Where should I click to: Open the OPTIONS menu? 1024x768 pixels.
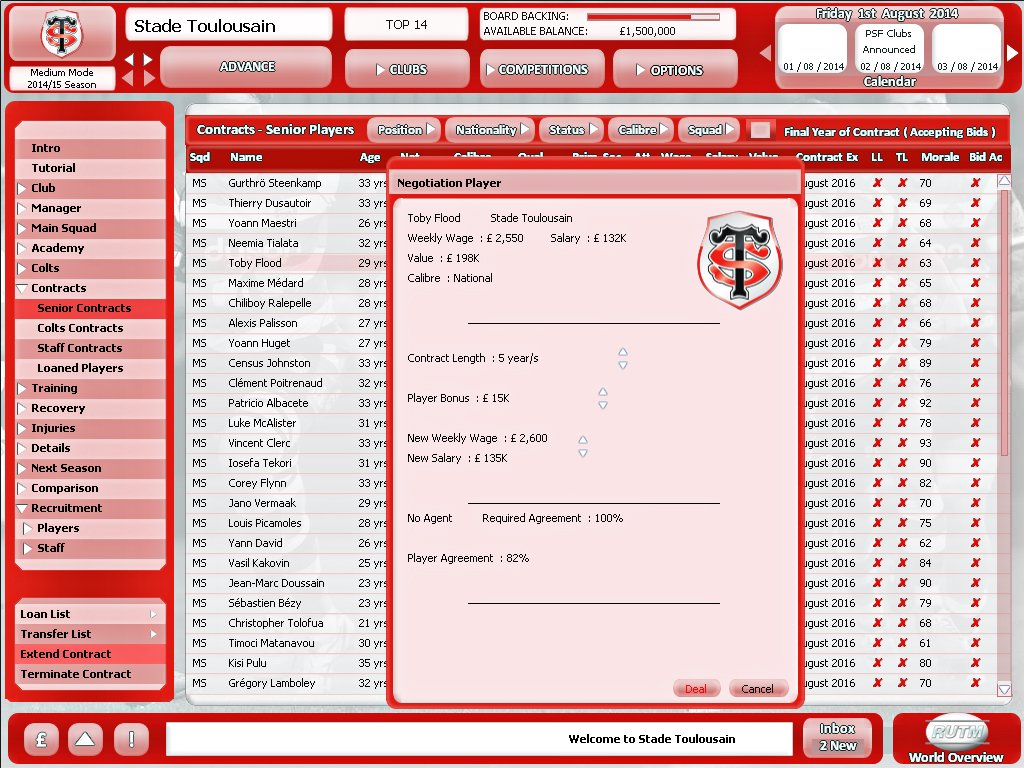click(x=675, y=69)
